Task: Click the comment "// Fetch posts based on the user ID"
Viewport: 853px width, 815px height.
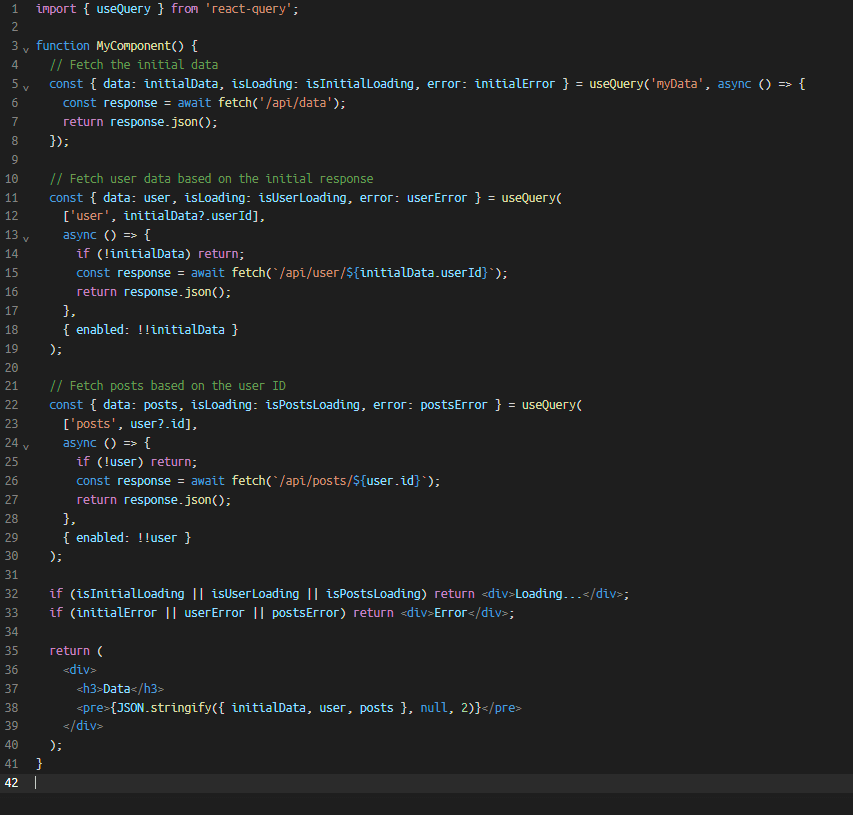Action: 168,386
